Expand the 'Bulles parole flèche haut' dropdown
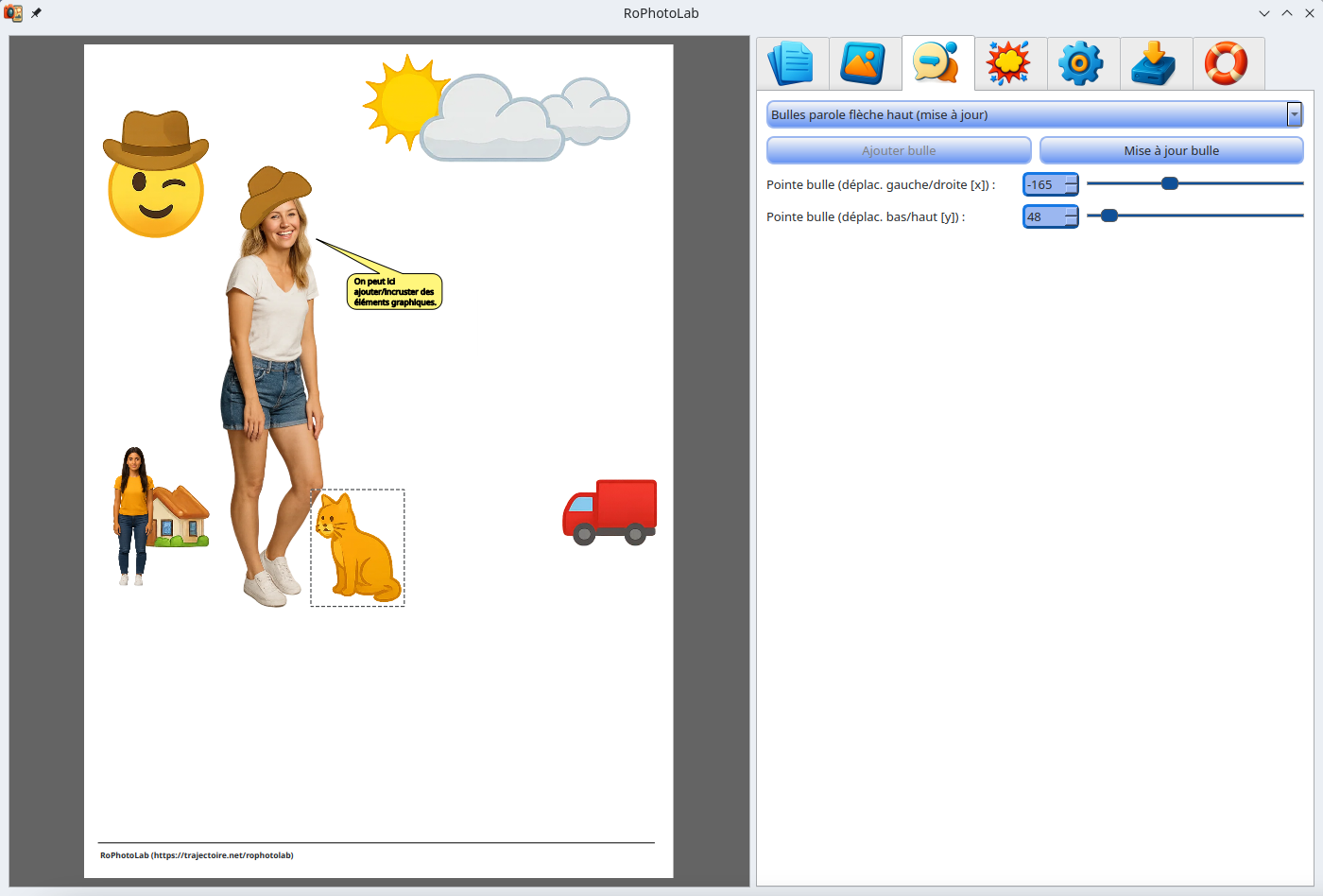This screenshot has height=896, width=1323. [x=1294, y=114]
